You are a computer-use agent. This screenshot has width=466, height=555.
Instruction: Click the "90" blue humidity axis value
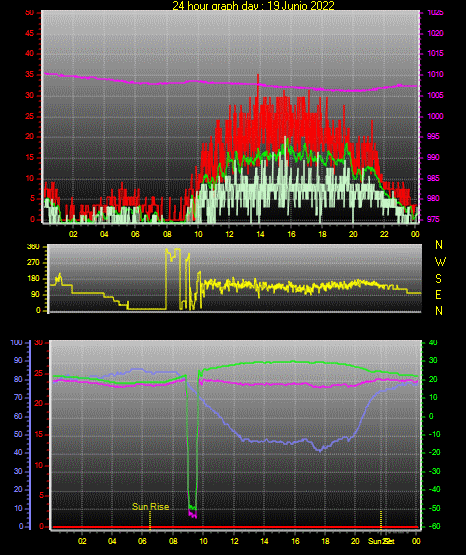[x=18, y=360]
